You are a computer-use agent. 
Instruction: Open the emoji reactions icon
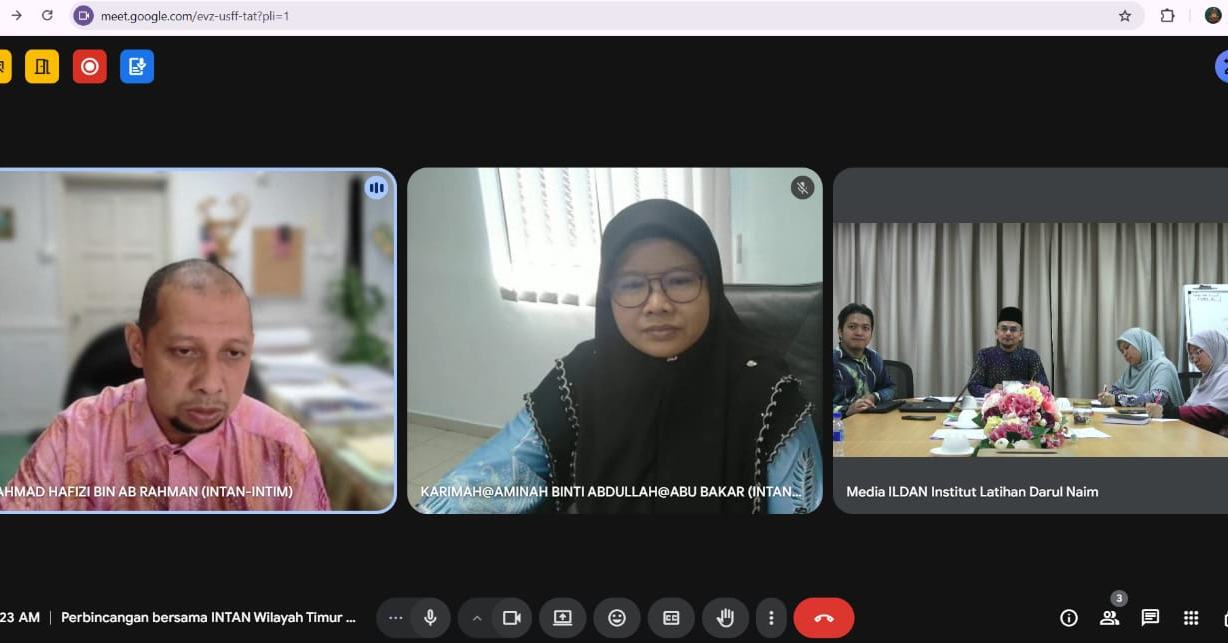click(617, 618)
